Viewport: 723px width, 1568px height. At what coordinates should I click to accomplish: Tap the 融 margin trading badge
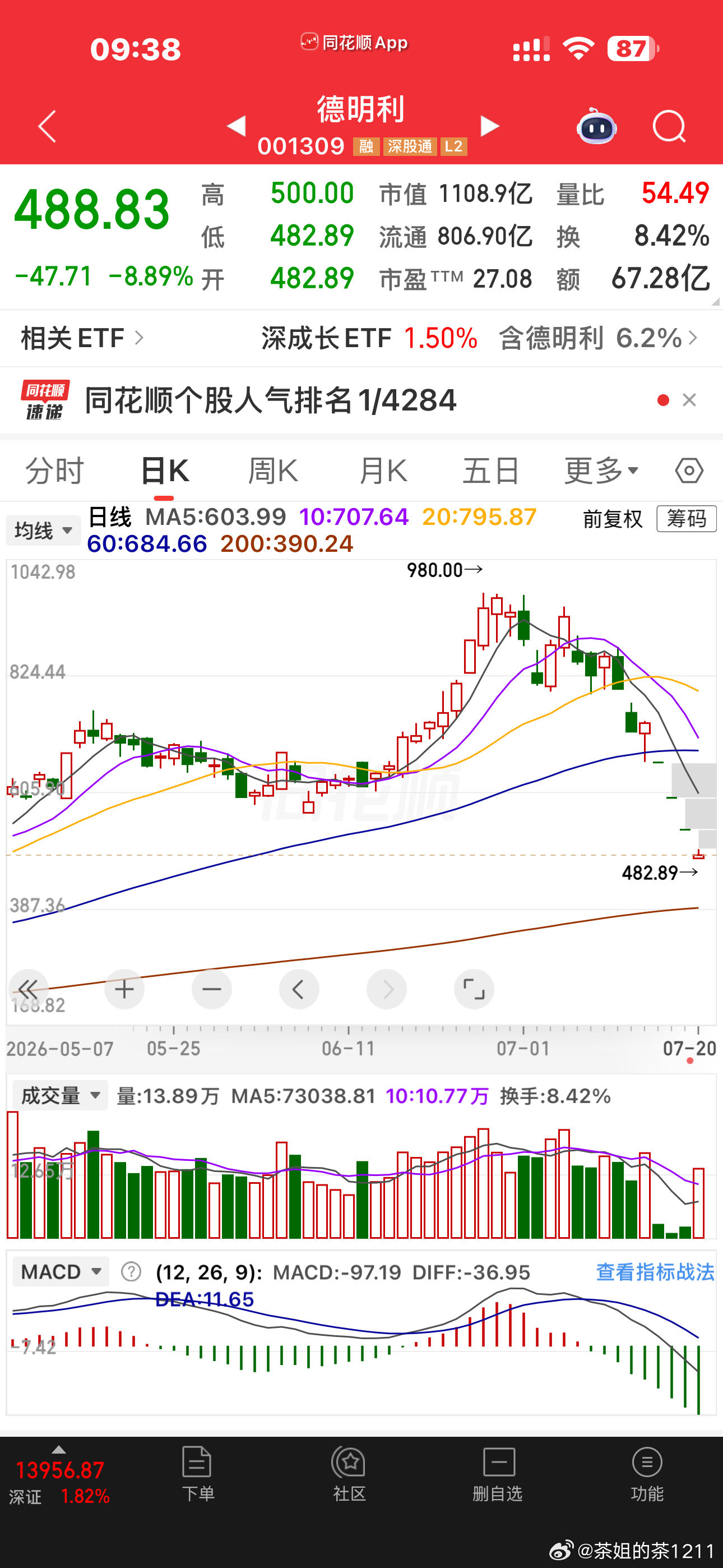[367, 147]
